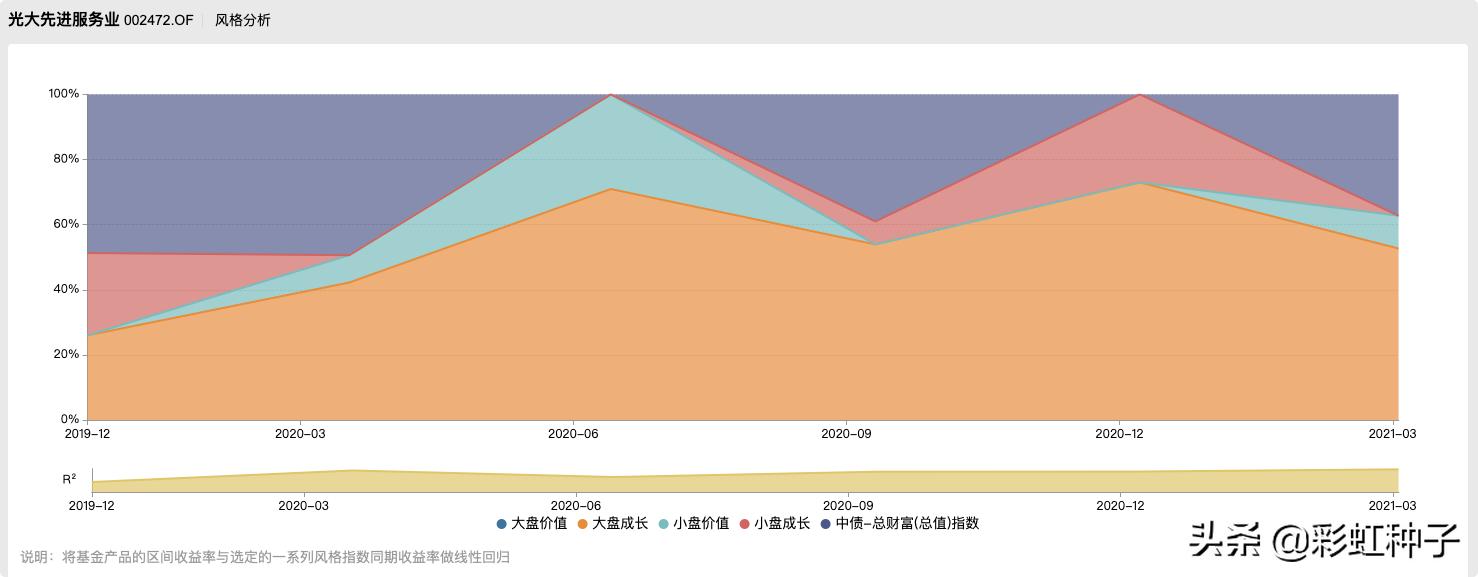Click the 60% y-axis label
1478x577 pixels.
[67, 224]
